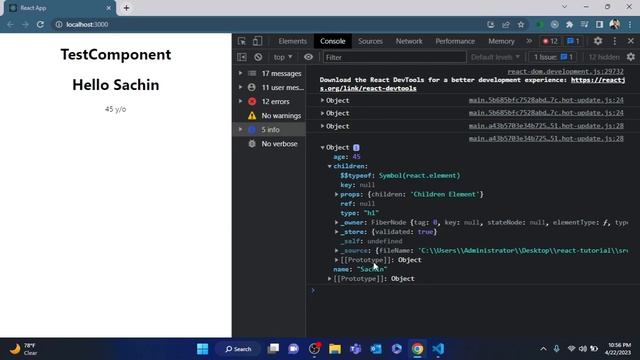This screenshot has height=360, width=640.
Task: Click the age value 45 in the console
Action: [356, 157]
